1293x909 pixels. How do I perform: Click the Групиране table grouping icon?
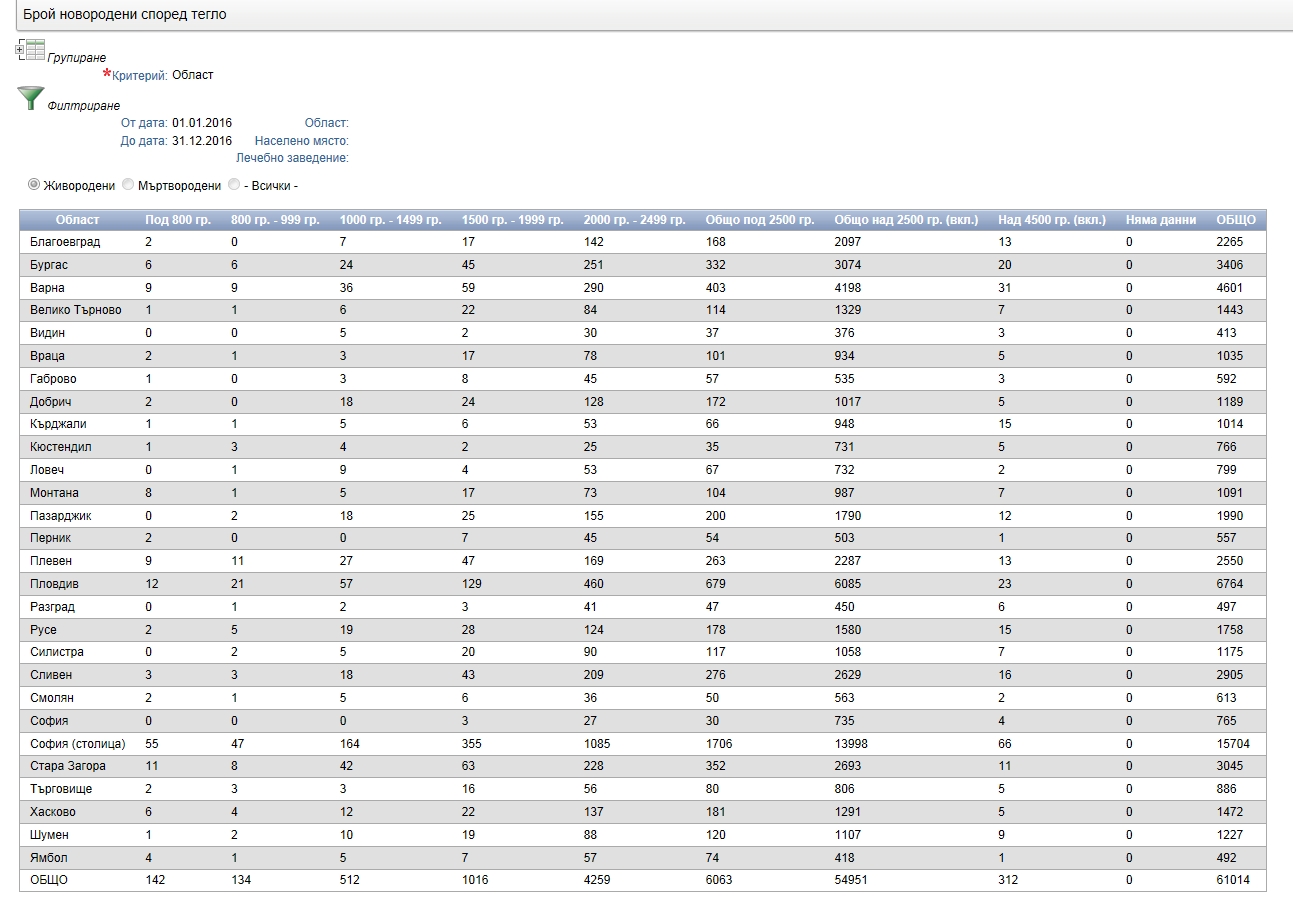31,50
